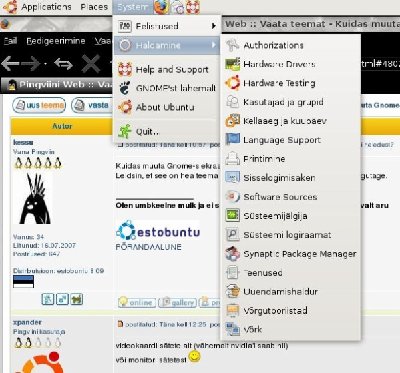
Task: Click the GNOME foot icon in the System menu
Action: 125,88
